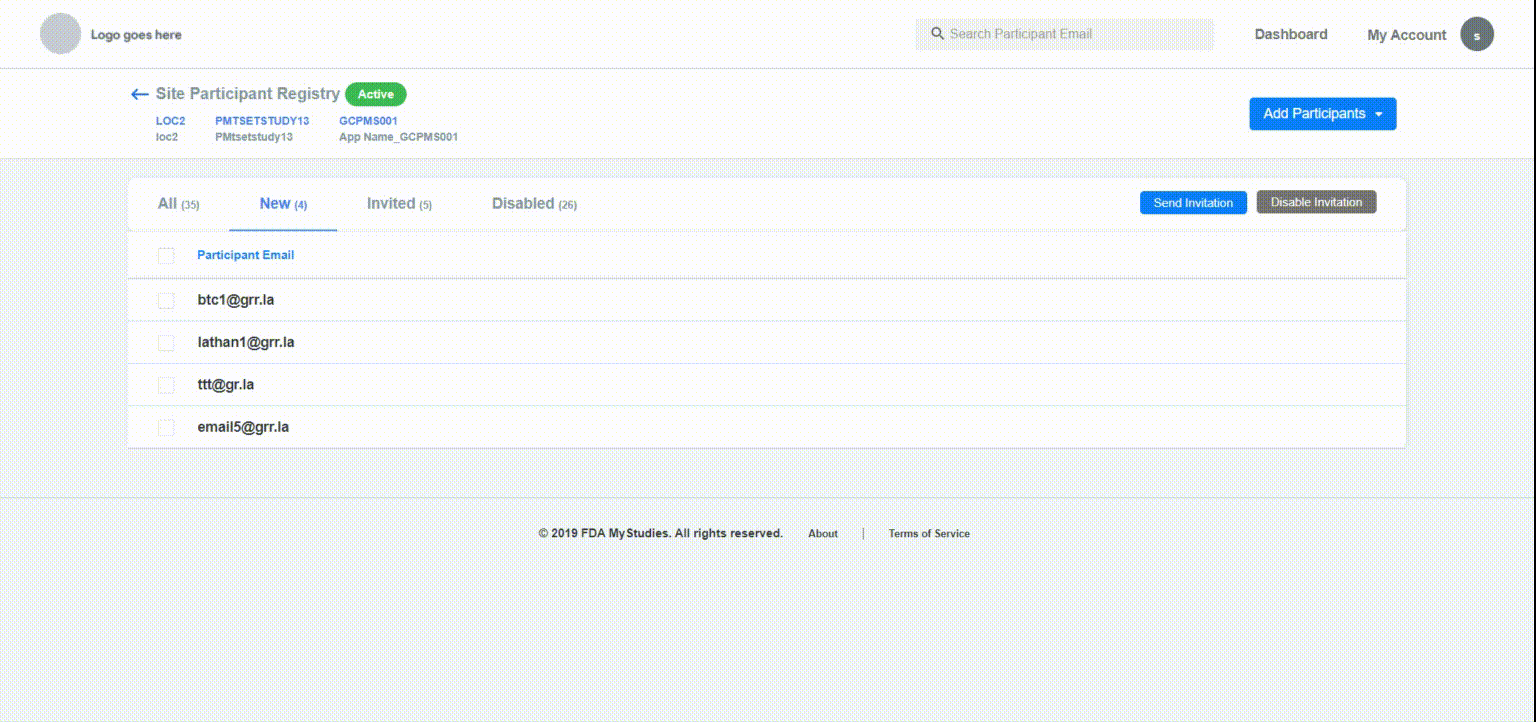Click the search magnifier icon

(937, 33)
